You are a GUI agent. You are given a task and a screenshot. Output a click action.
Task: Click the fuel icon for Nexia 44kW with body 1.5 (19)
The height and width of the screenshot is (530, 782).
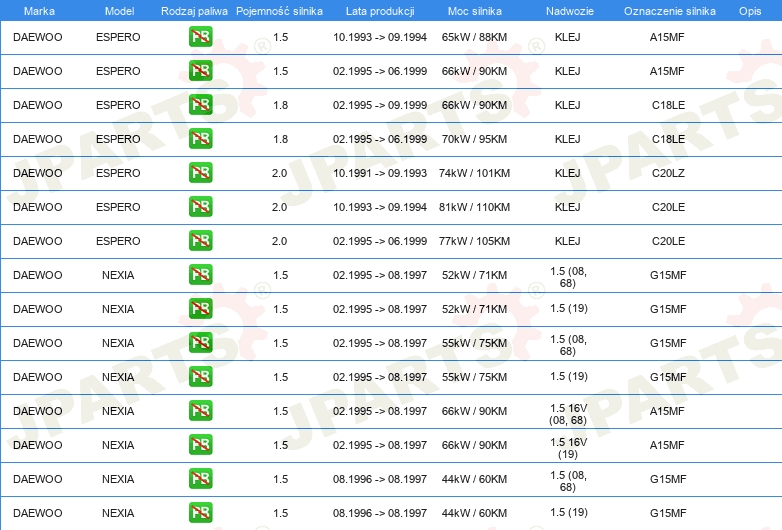[200, 512]
